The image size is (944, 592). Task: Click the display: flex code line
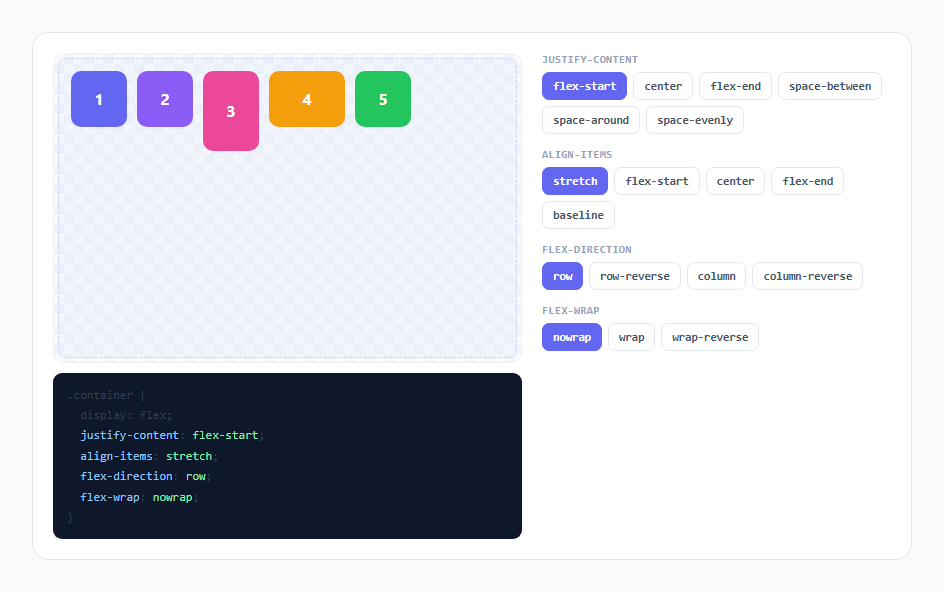coord(126,415)
